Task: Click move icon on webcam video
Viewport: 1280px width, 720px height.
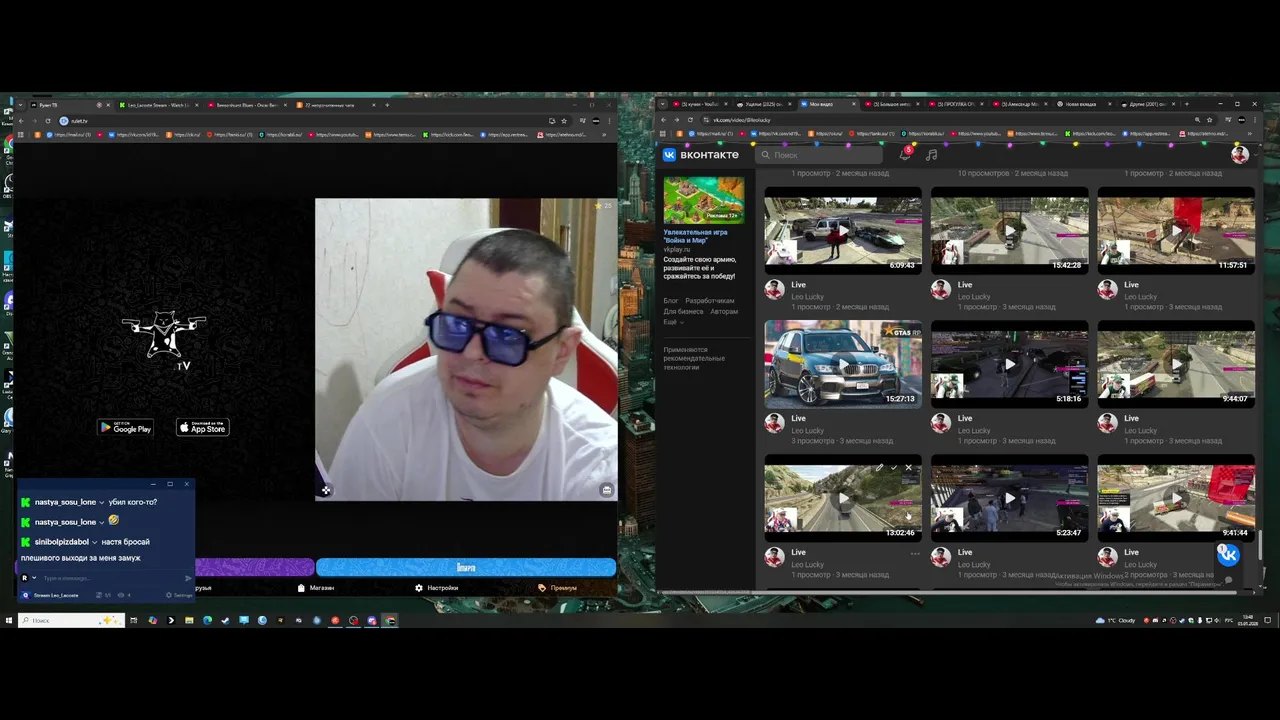Action: (x=326, y=490)
